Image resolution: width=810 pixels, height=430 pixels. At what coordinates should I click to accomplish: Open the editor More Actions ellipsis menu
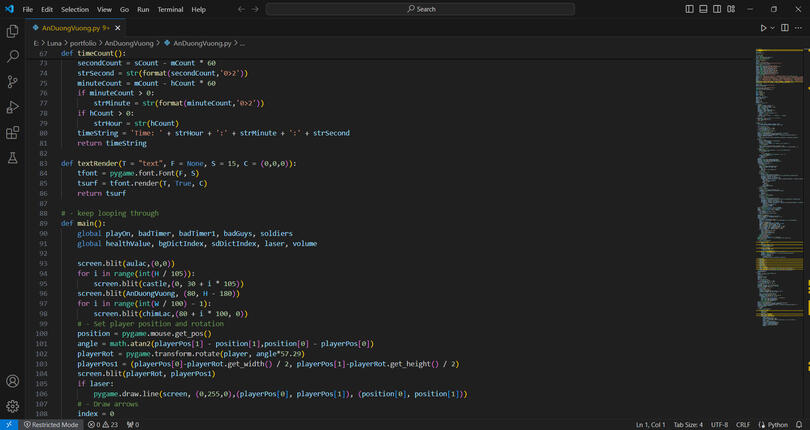point(797,28)
